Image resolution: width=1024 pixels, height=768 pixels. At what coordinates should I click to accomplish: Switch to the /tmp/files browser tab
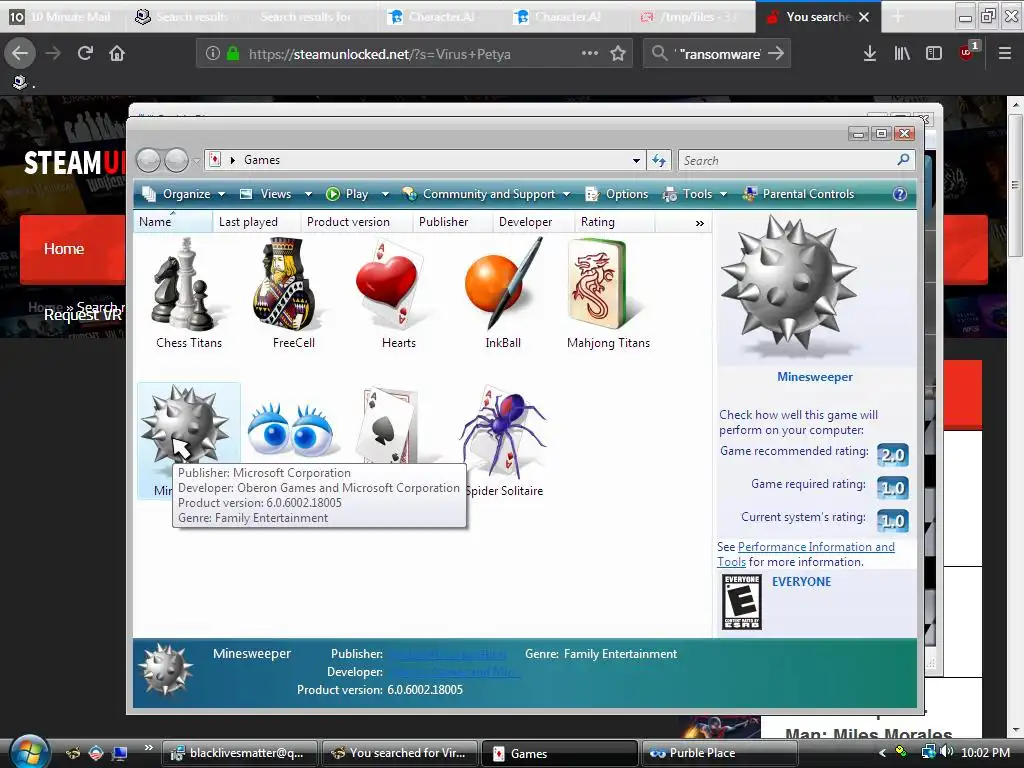(x=694, y=17)
